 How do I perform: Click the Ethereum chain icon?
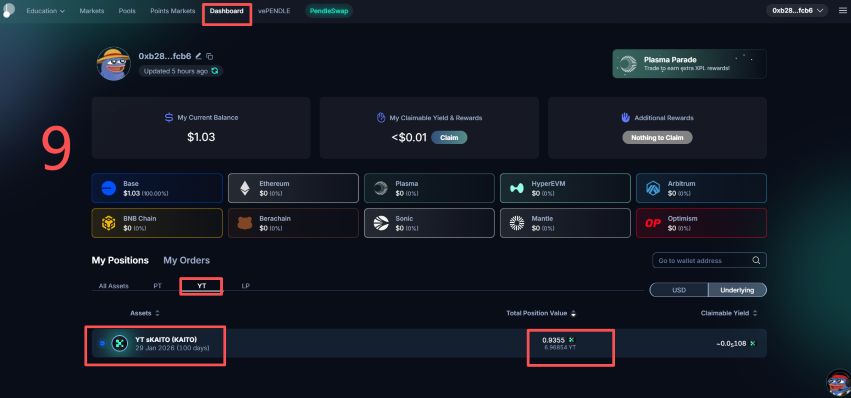pyautogui.click(x=245, y=188)
